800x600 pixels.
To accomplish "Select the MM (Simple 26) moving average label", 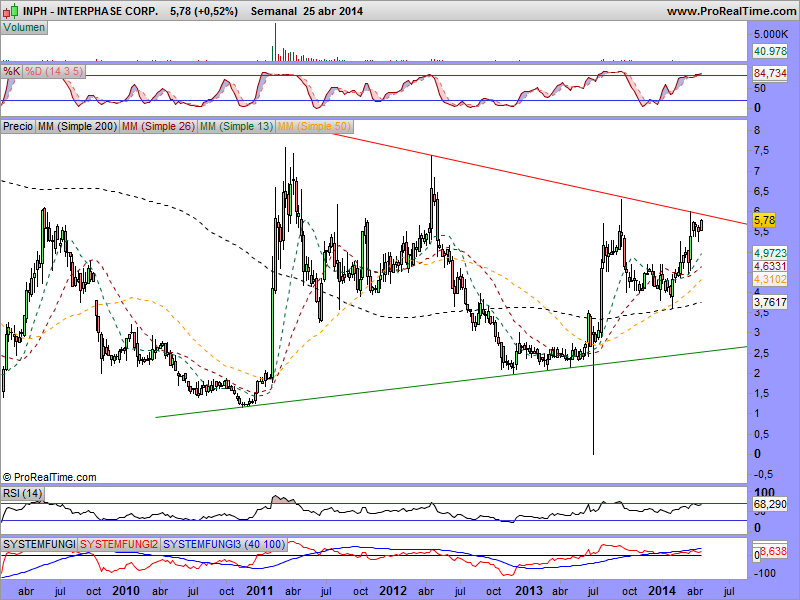I will pyautogui.click(x=158, y=126).
